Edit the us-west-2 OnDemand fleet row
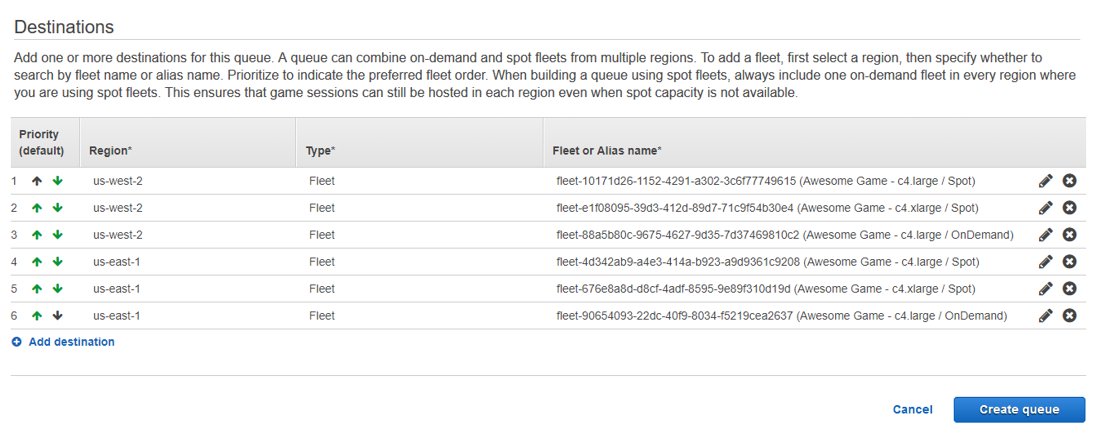This screenshot has height=437, width=1098. point(1046,235)
